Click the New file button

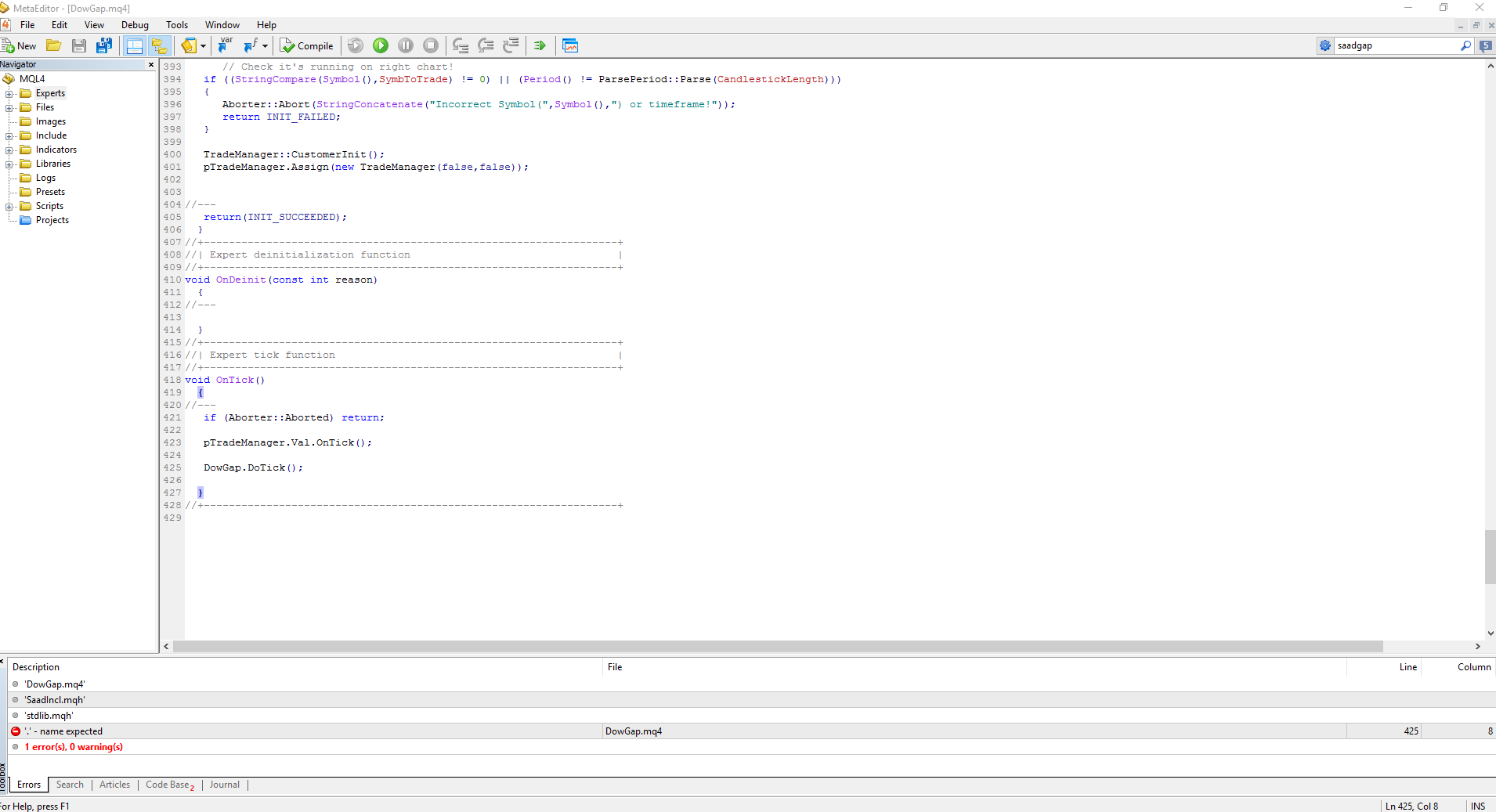tap(19, 46)
